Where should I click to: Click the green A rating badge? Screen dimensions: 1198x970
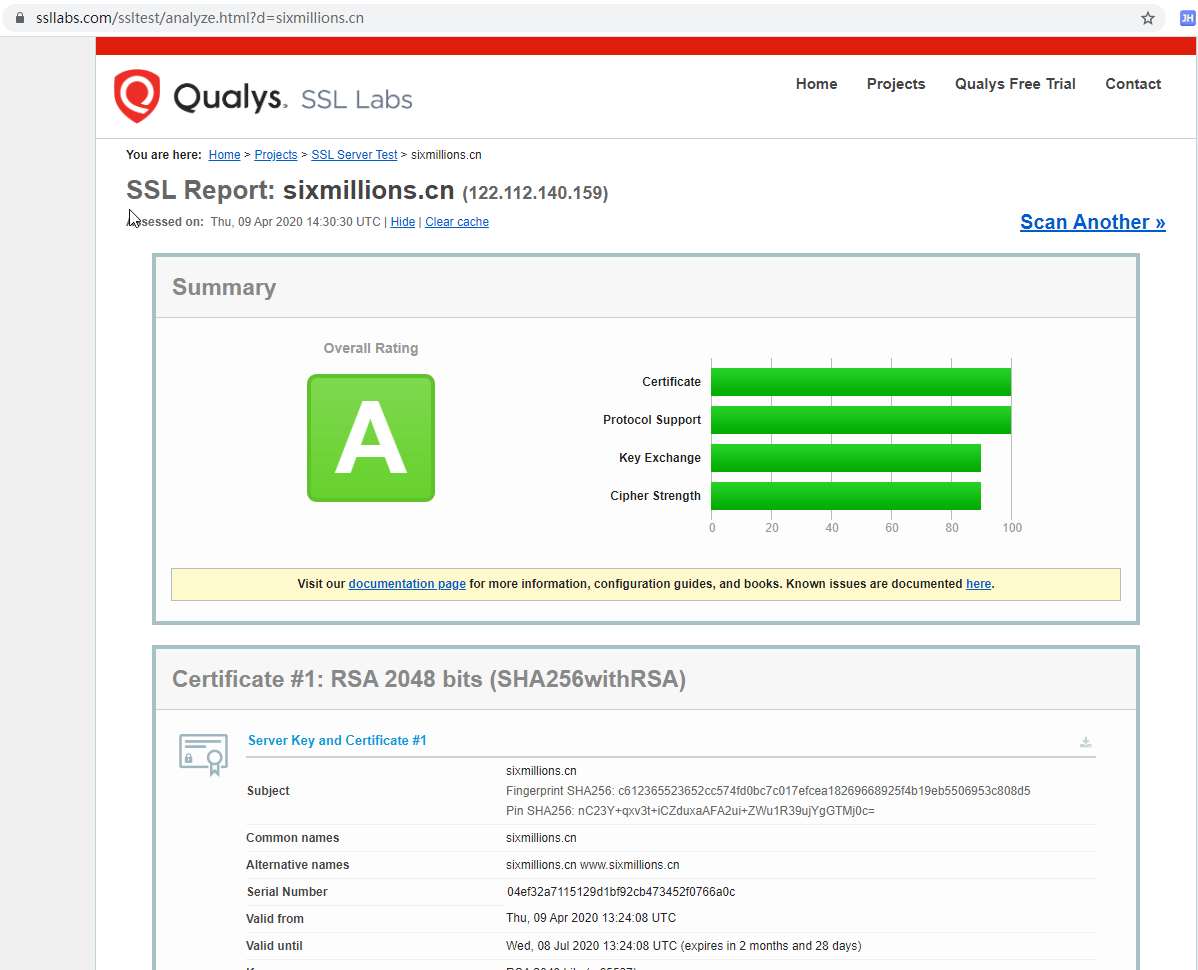(x=370, y=438)
